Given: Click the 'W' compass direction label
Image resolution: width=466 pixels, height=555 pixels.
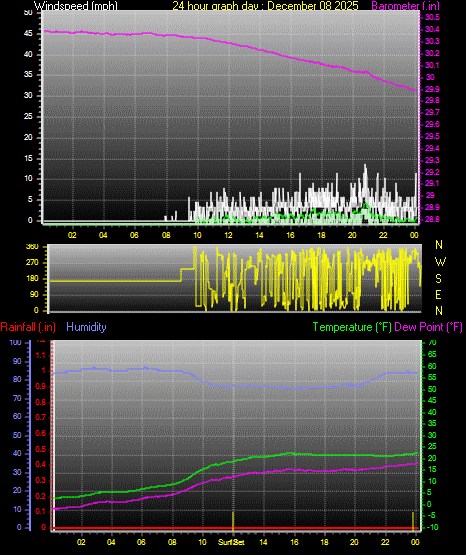Looking at the screenshot, I should click(440, 262).
